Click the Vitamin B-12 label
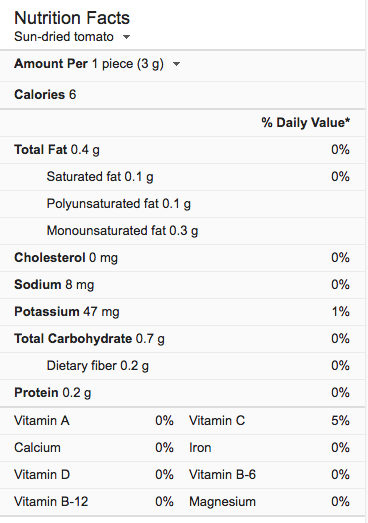368x523 pixels. [x=51, y=502]
